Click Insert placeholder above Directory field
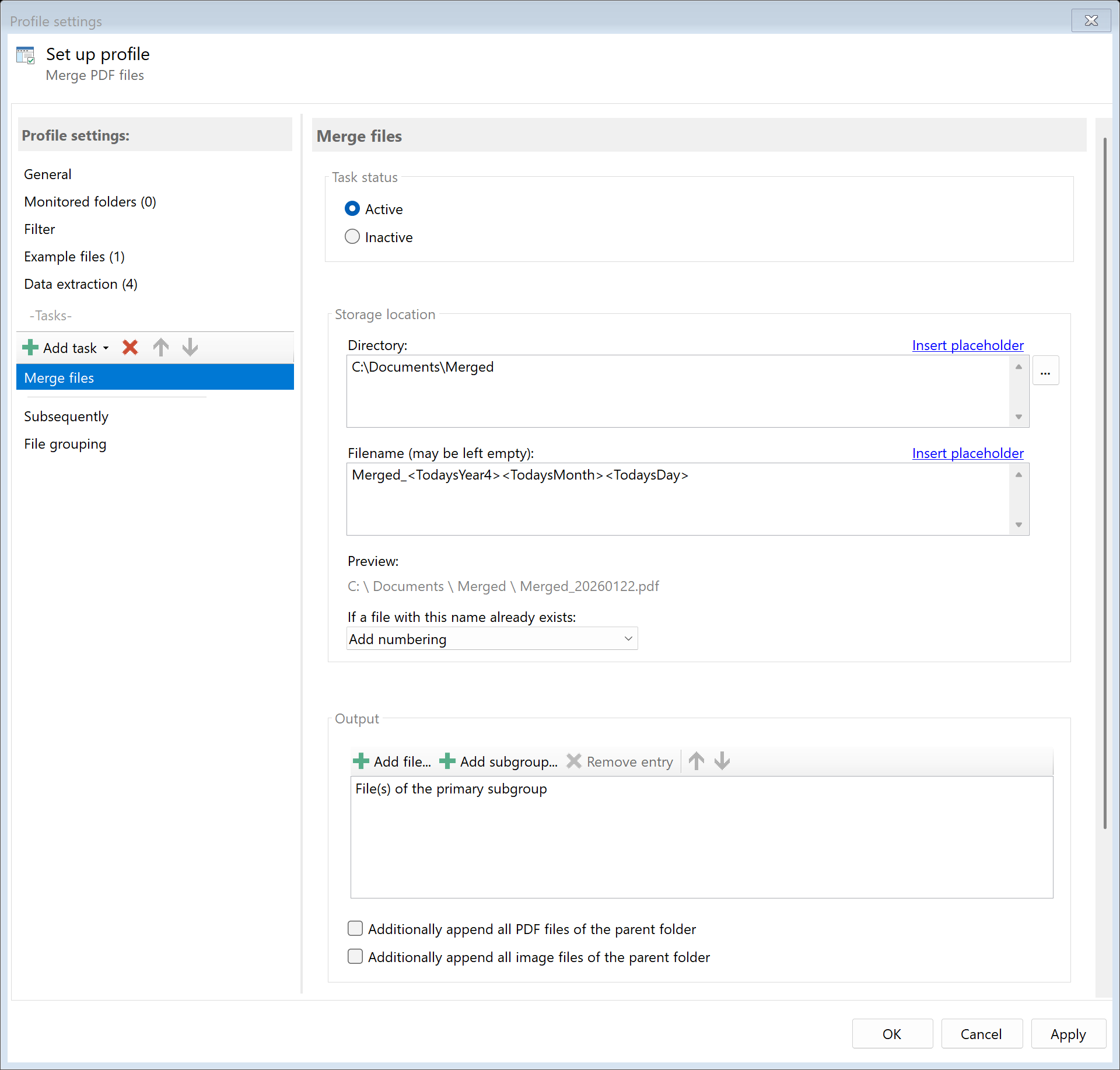Screen dimensions: 1120x1070 (x=967, y=345)
